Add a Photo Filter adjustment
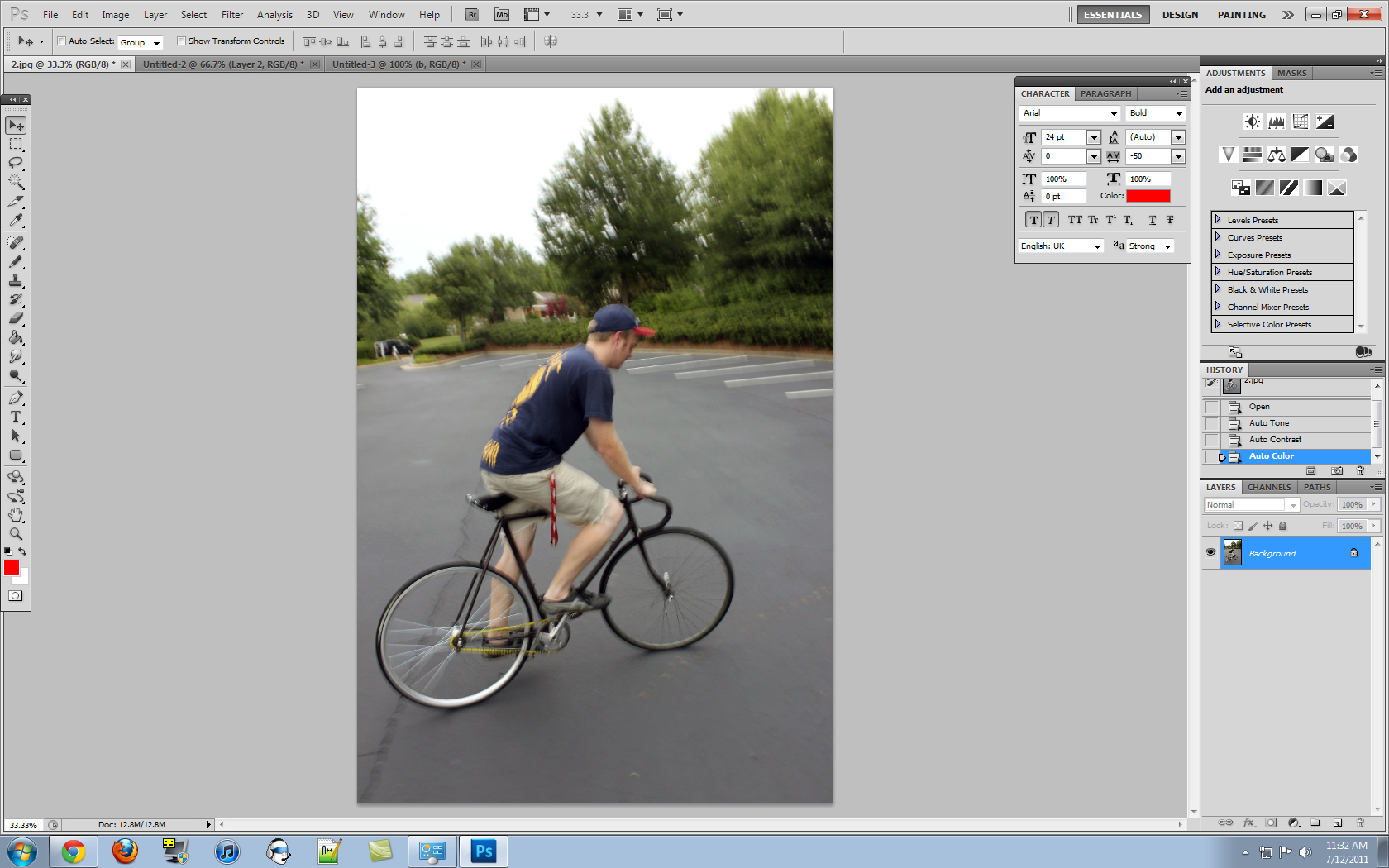This screenshot has height=868, width=1389. (x=1324, y=155)
